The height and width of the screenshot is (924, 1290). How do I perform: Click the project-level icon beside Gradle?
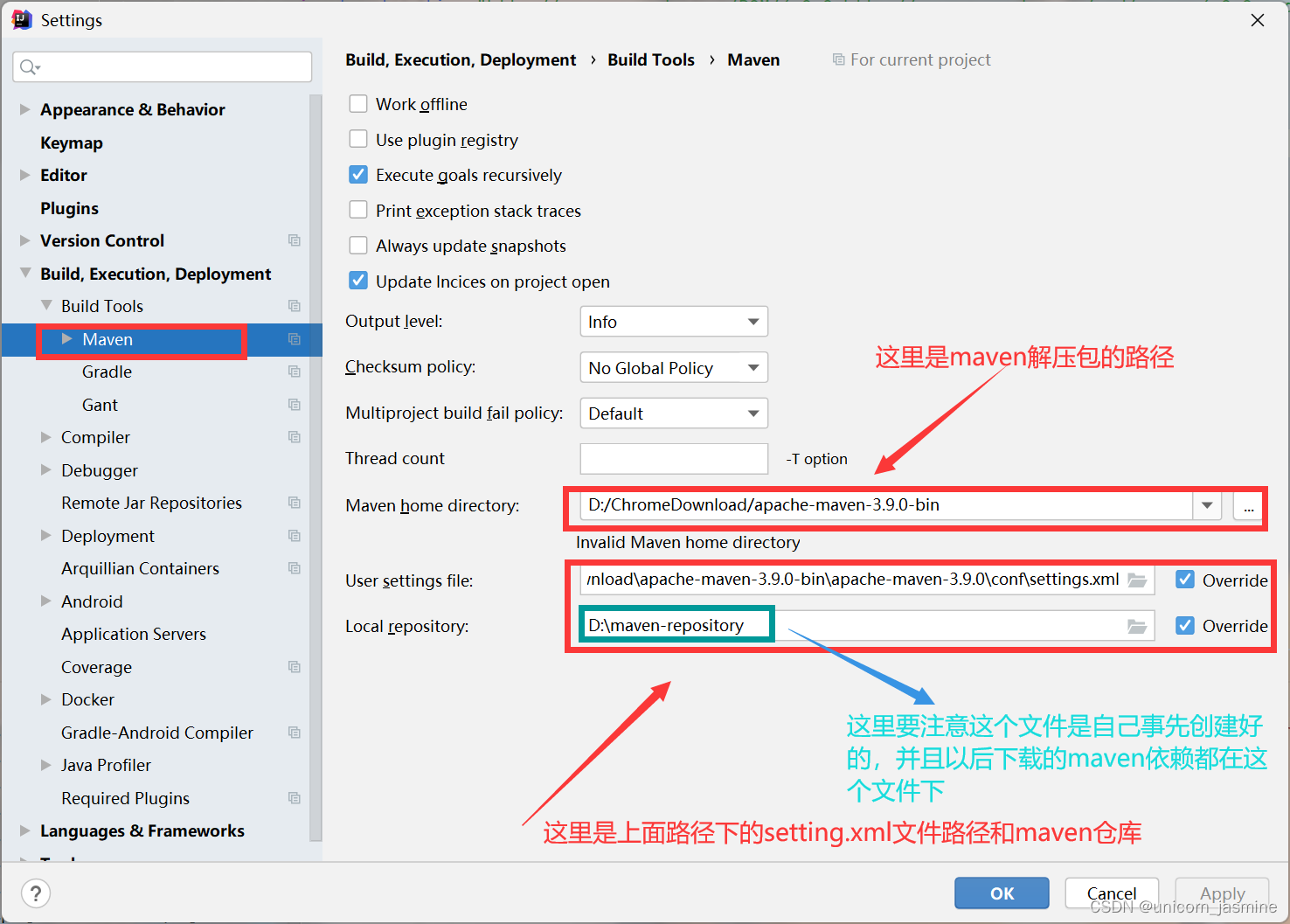pyautogui.click(x=295, y=372)
